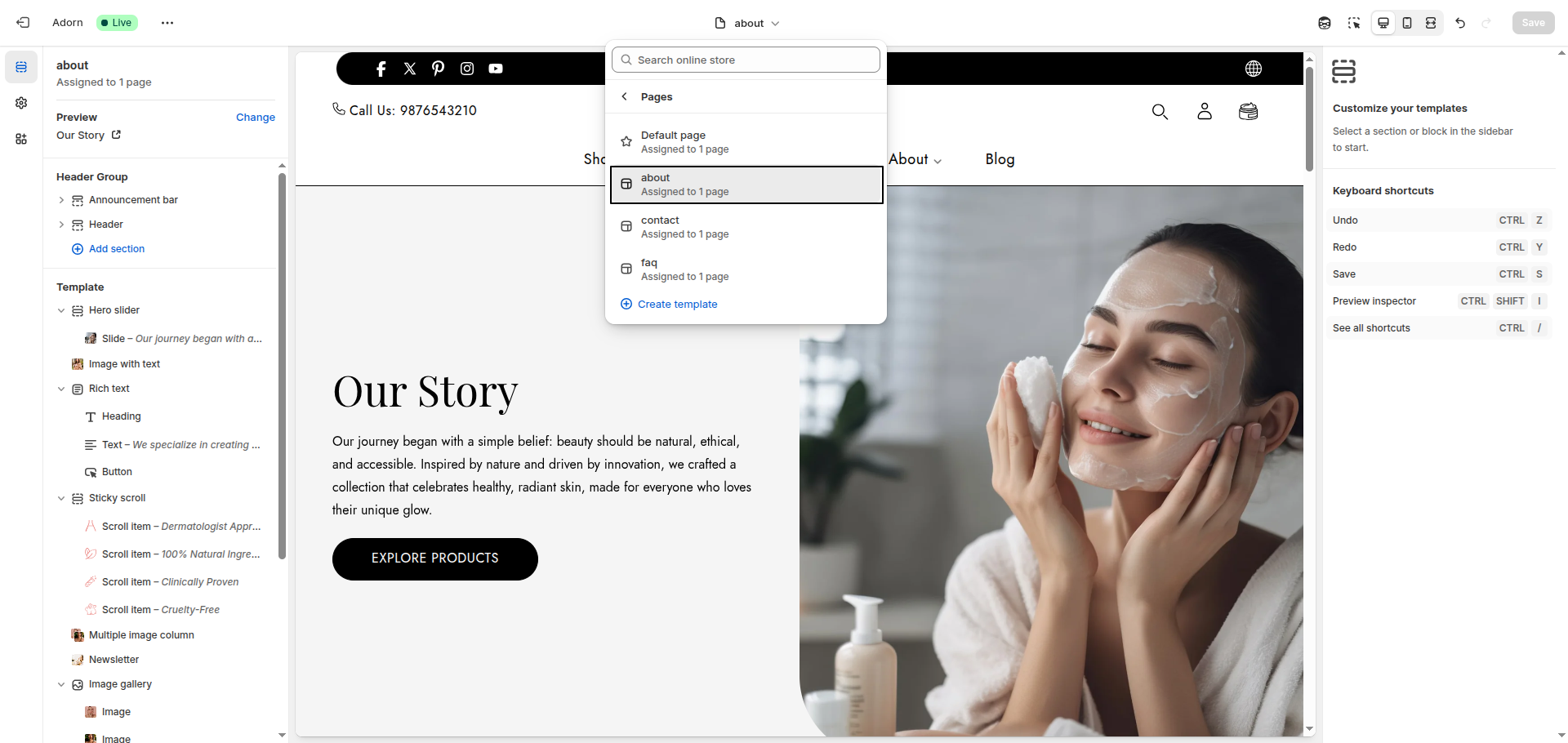Collapse the Rich text section
Screen dimensions: 1568x743
coord(61,389)
